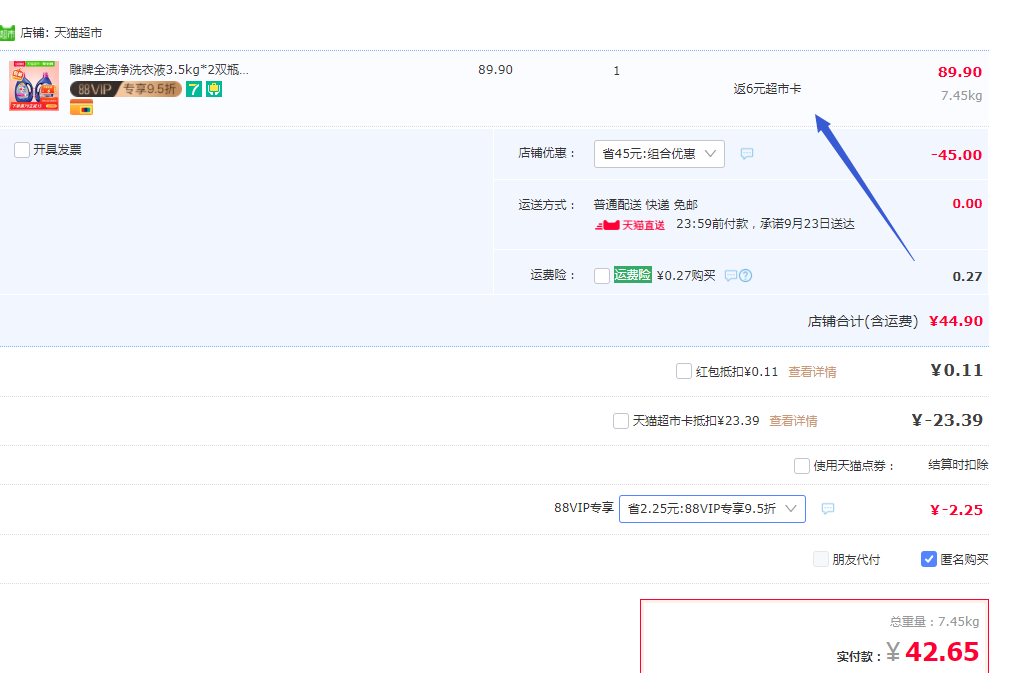Click the green 运费险 badge
1027x673 pixels.
(633, 275)
